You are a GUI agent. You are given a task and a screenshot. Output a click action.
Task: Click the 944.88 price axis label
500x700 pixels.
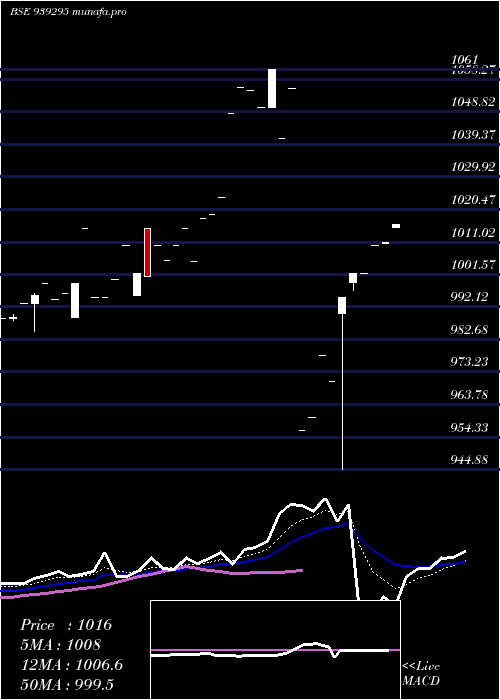coord(469,460)
